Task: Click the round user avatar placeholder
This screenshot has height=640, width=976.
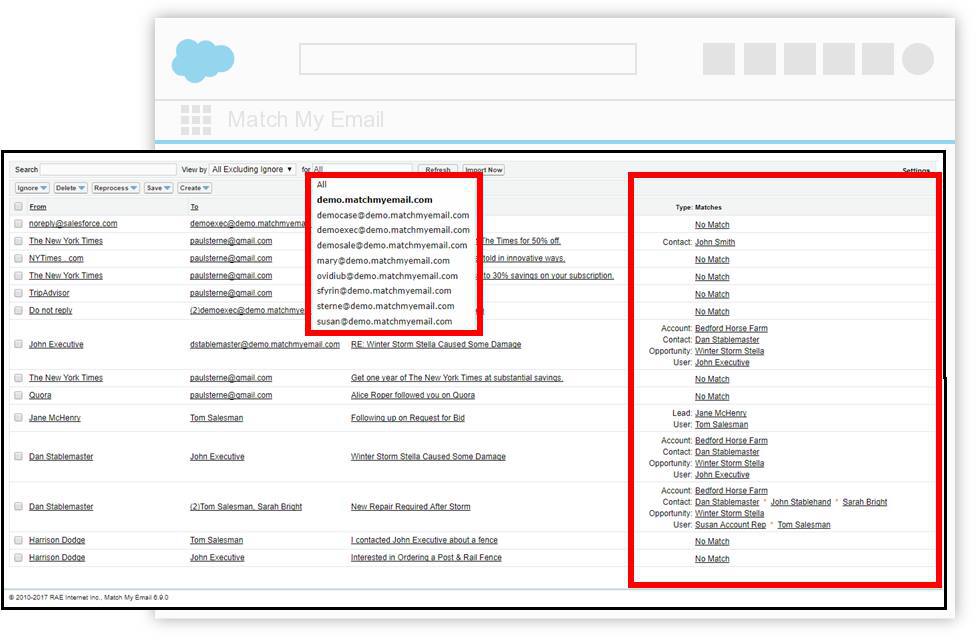Action: (917, 59)
